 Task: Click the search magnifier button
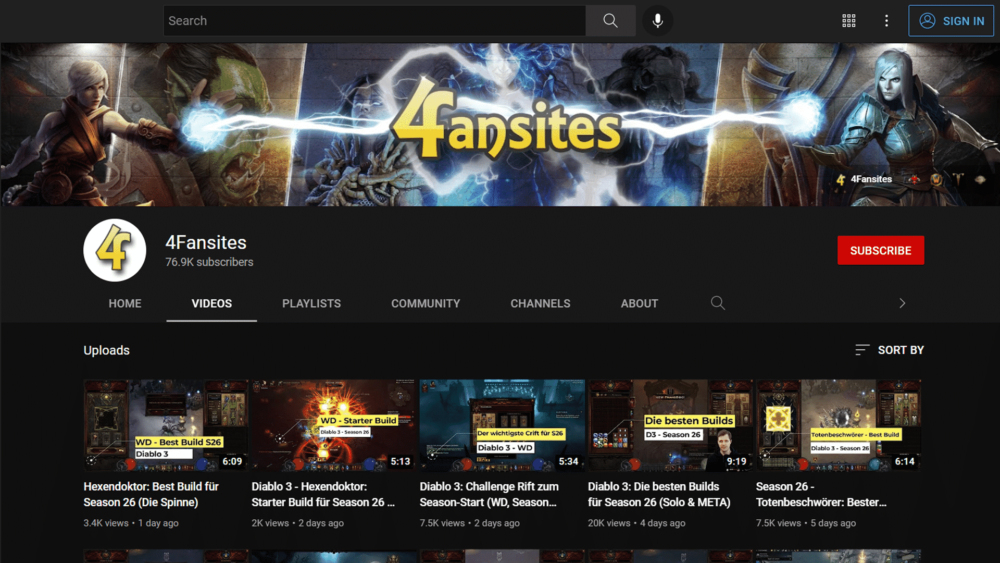(x=610, y=21)
